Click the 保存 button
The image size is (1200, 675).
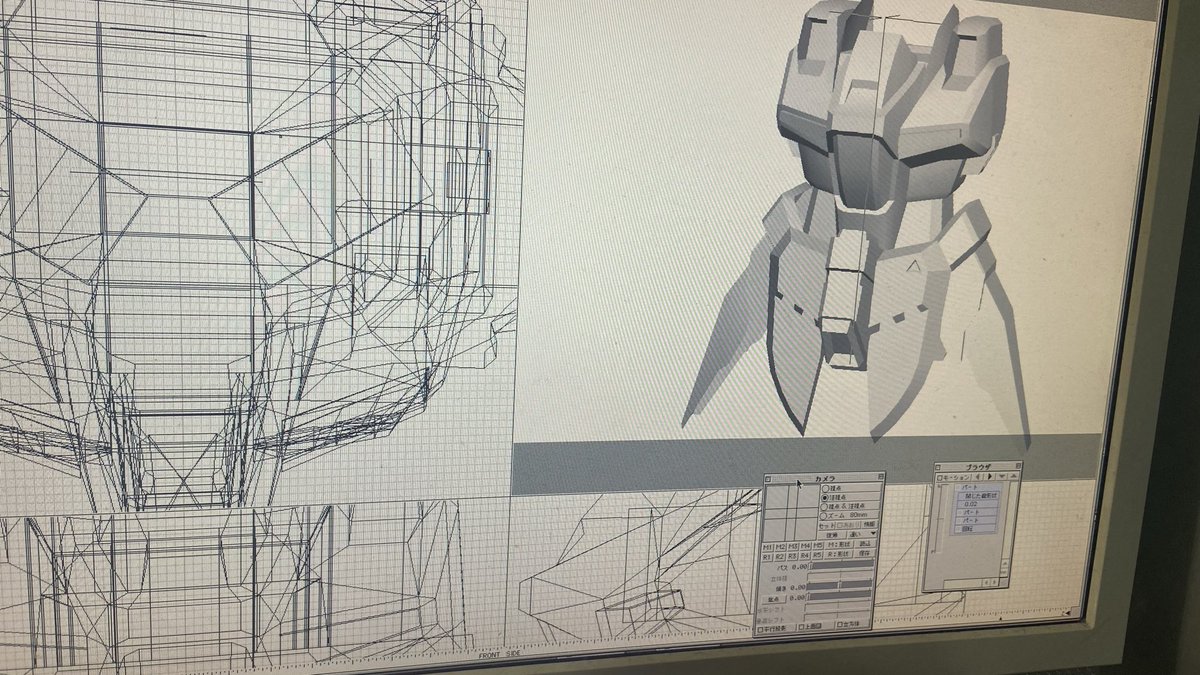[x=865, y=553]
